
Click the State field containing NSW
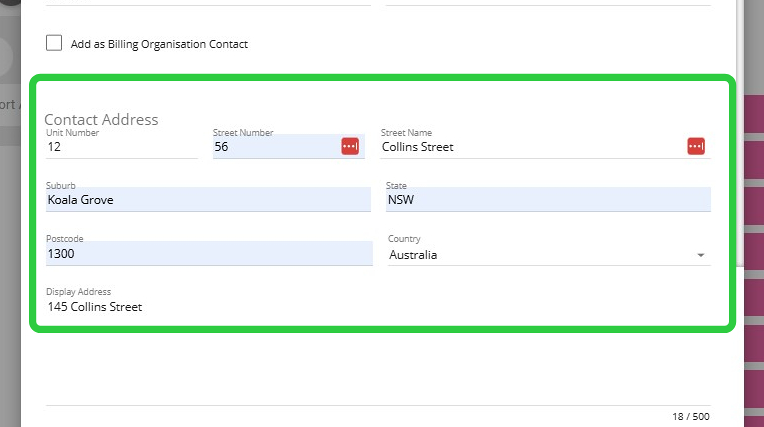tap(547, 200)
